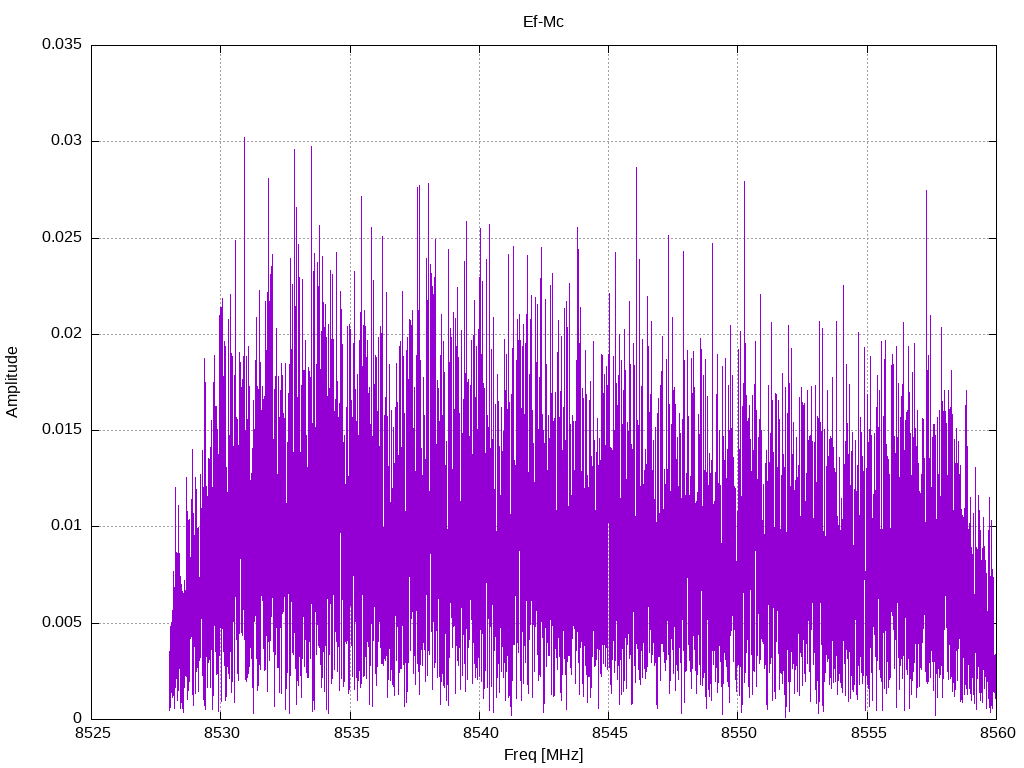This screenshot has height=768, width=1024.
Task: Select the y-axis value 0.03
Action: tap(67, 140)
